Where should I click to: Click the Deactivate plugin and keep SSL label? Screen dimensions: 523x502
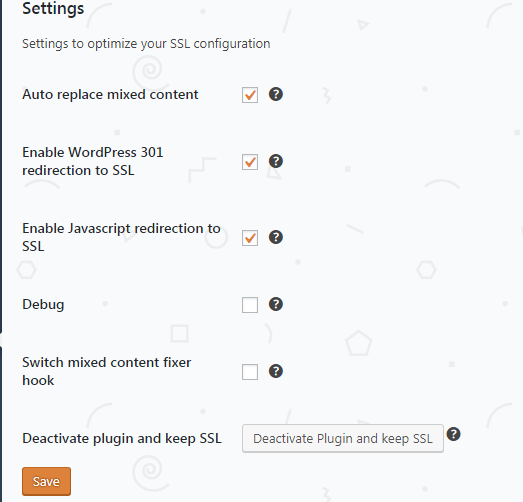[122, 439]
